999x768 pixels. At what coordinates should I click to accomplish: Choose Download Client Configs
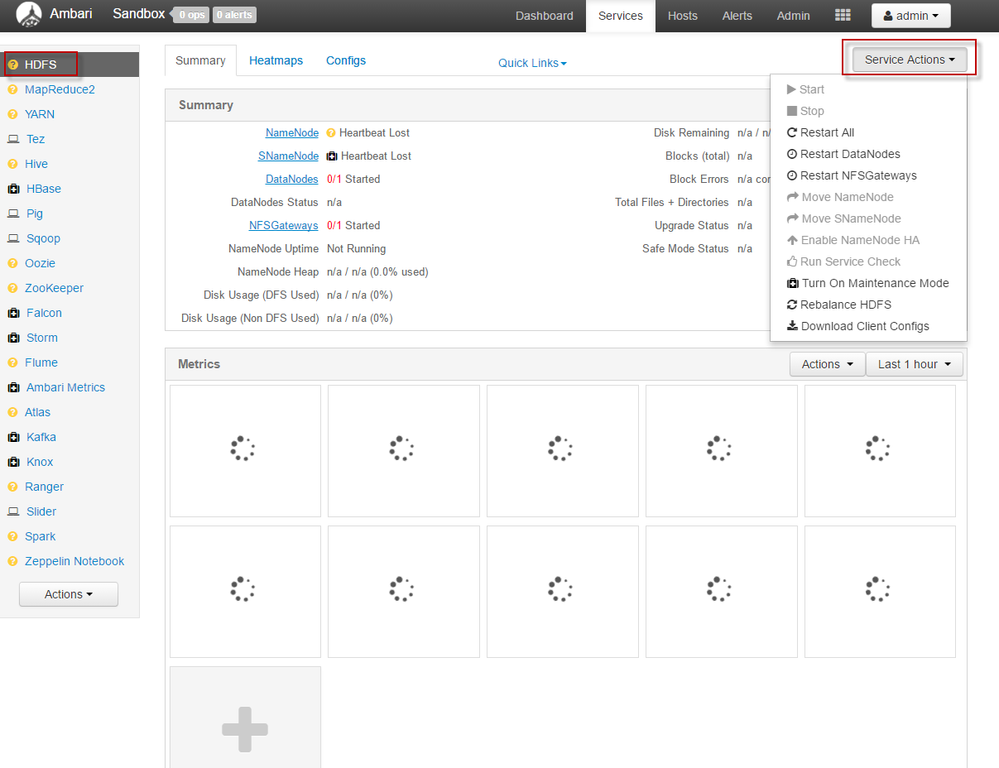click(x=858, y=326)
